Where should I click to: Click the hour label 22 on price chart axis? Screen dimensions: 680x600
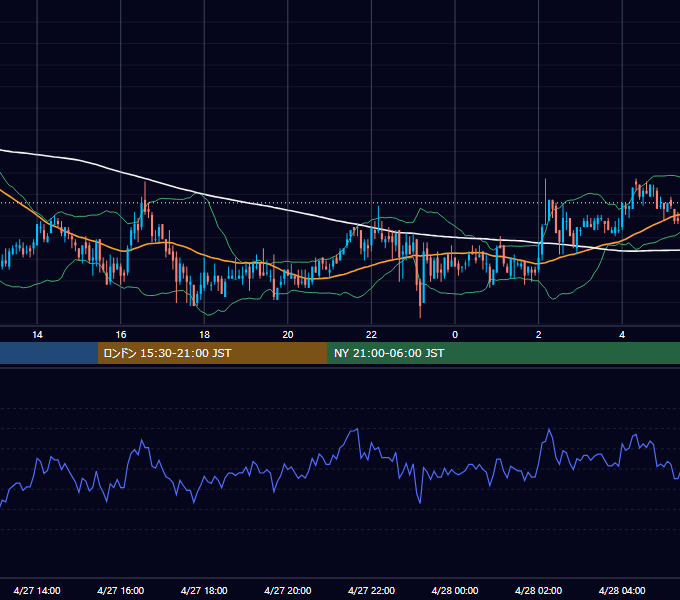(371, 335)
